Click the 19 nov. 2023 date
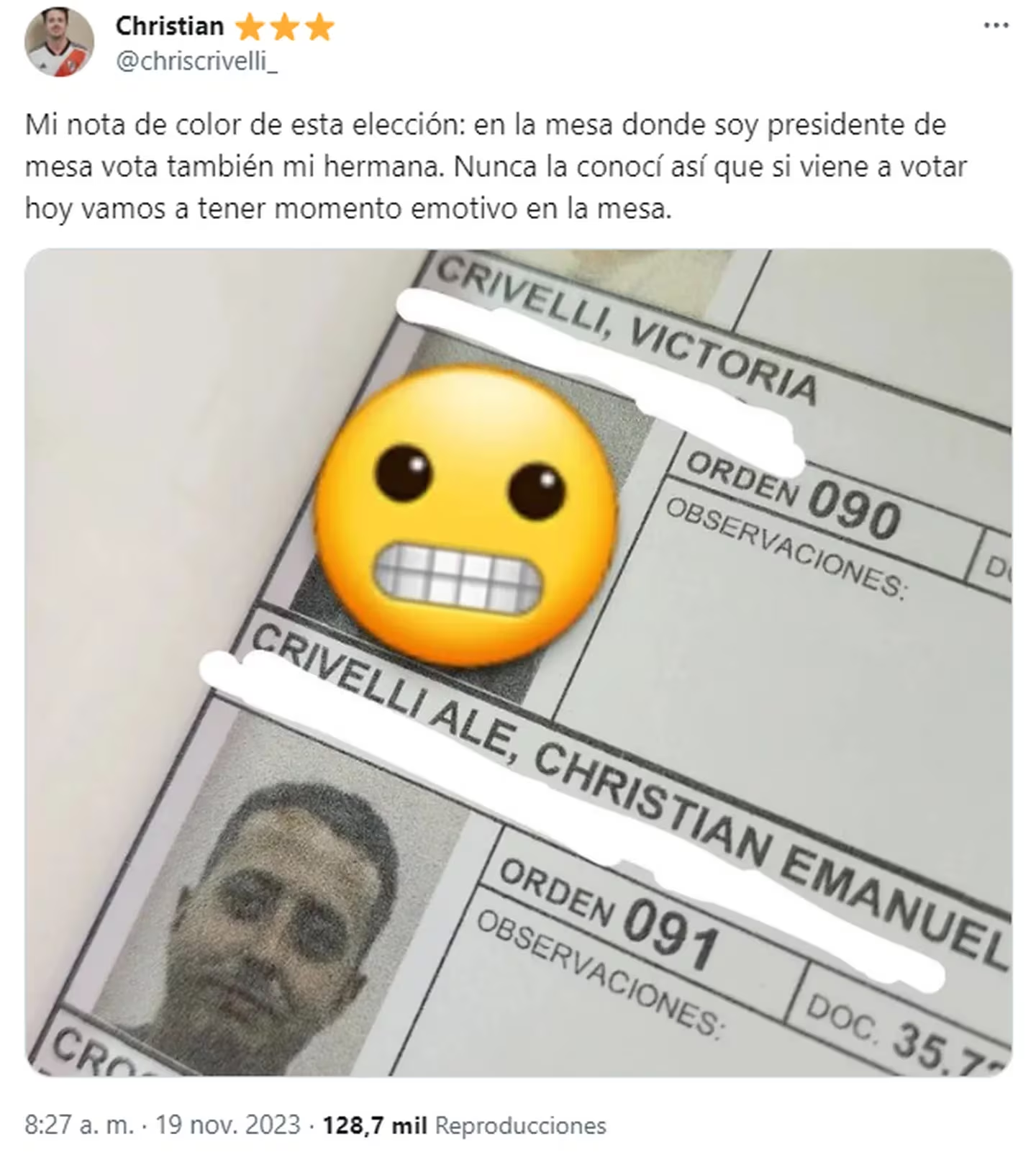 tap(228, 1125)
